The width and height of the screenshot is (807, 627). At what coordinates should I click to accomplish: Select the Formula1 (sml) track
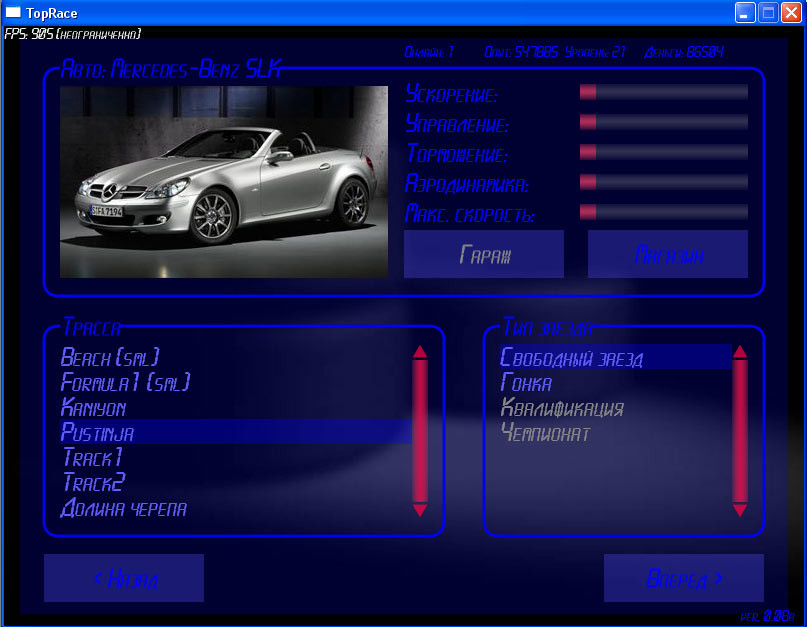pyautogui.click(x=236, y=382)
